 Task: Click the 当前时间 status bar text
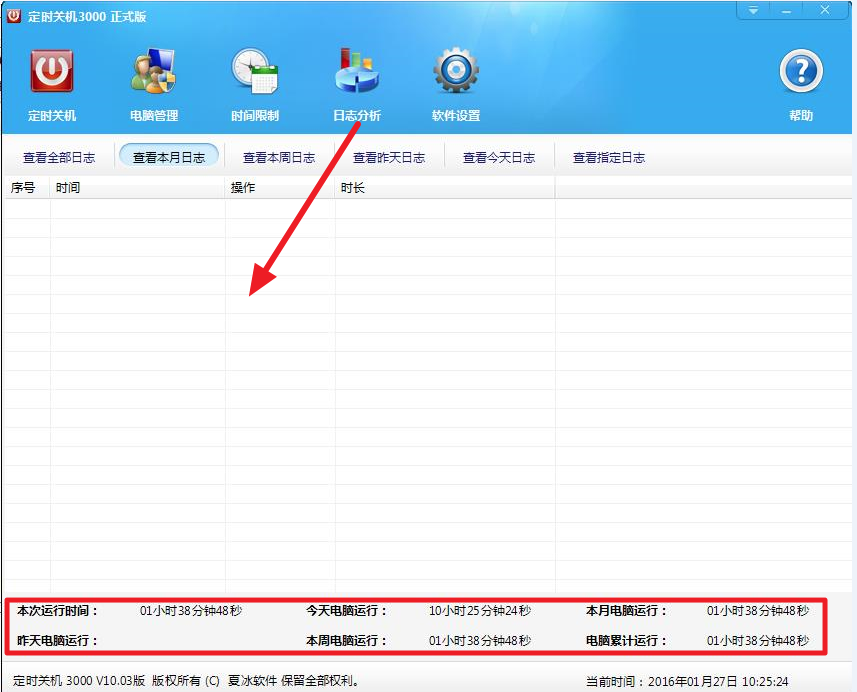tap(687, 682)
